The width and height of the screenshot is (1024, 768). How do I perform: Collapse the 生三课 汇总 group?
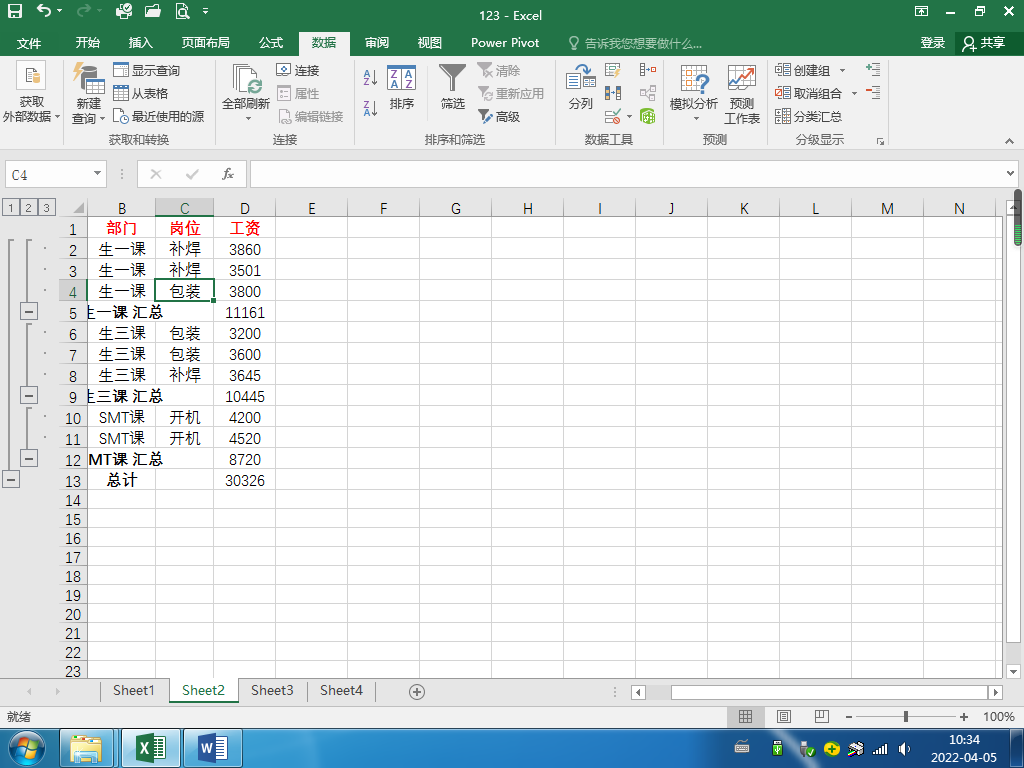pos(29,395)
